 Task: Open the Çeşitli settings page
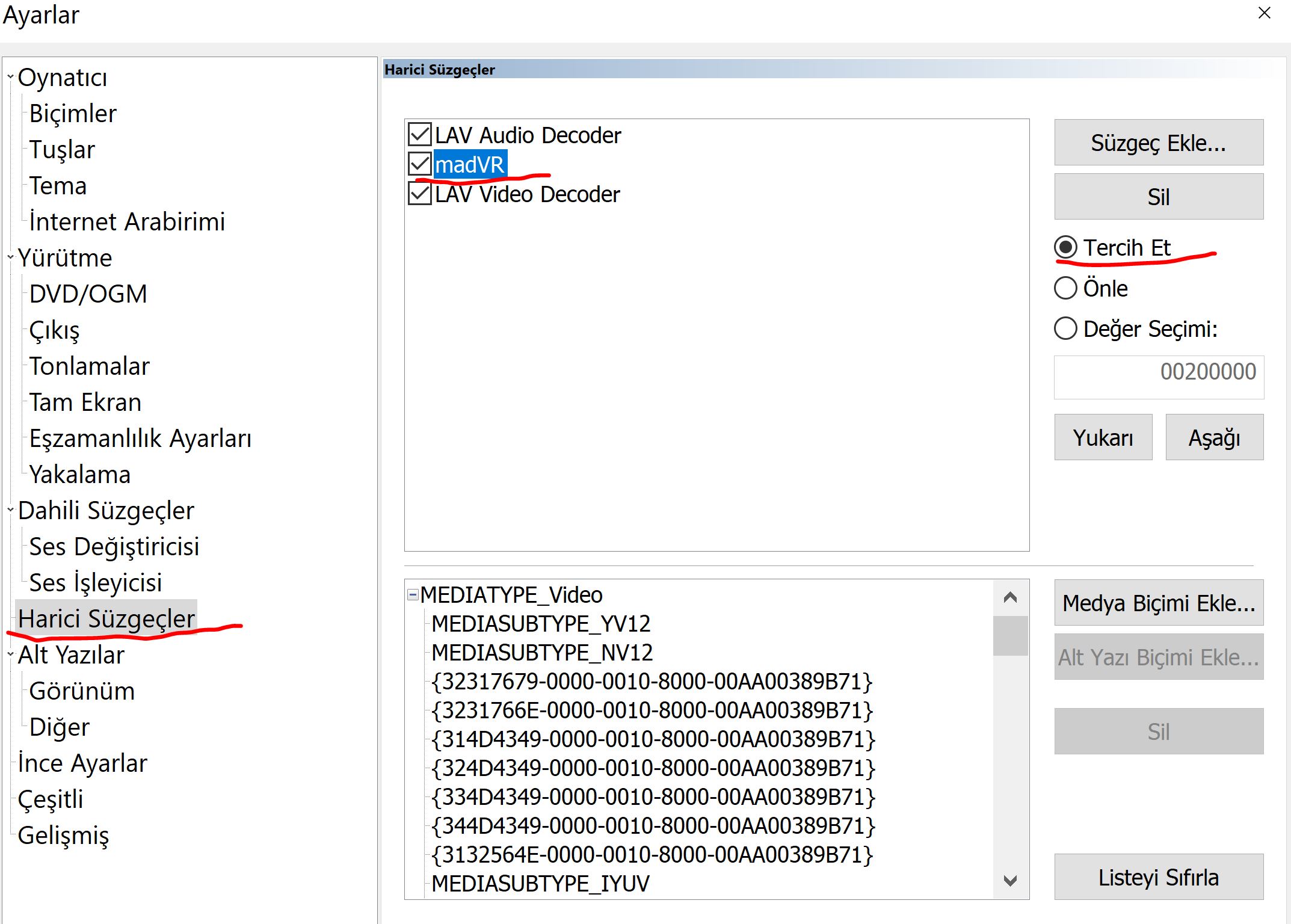coord(51,799)
